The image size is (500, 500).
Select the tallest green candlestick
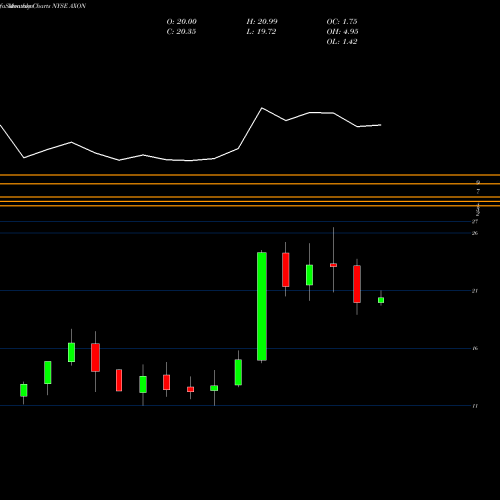(262, 306)
